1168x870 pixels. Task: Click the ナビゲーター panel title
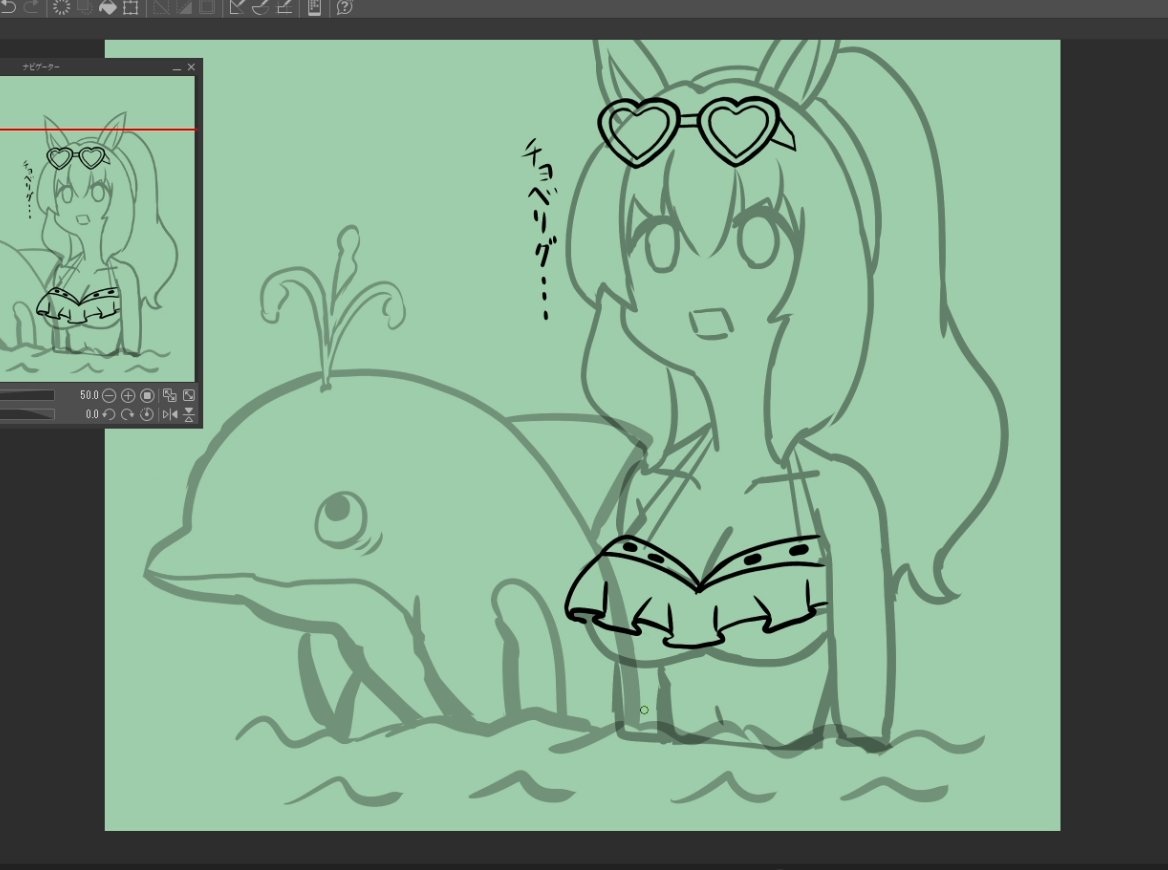(41, 67)
